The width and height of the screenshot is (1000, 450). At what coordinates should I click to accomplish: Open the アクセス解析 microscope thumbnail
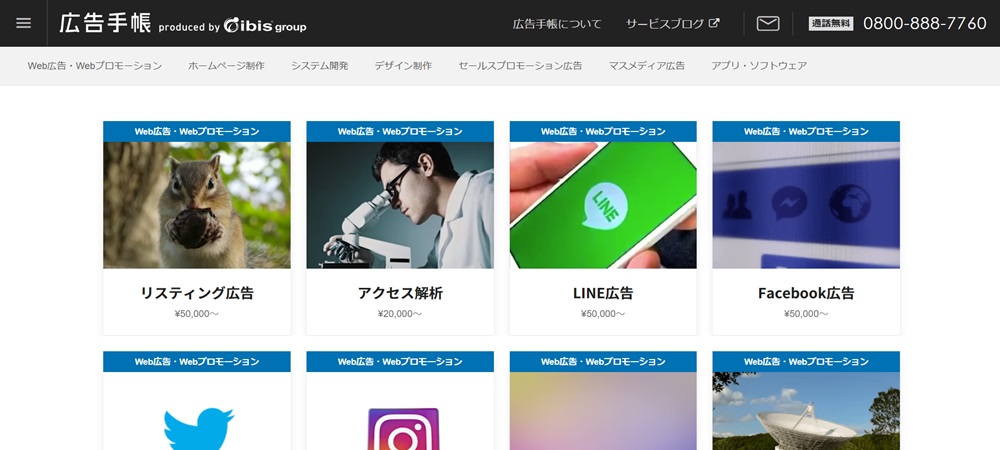coord(400,204)
